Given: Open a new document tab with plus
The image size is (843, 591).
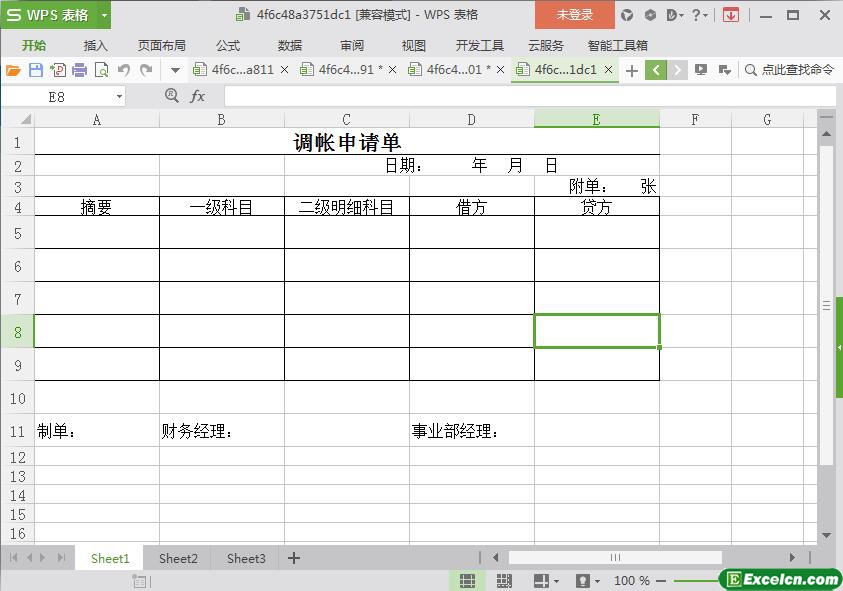Looking at the screenshot, I should tap(631, 70).
